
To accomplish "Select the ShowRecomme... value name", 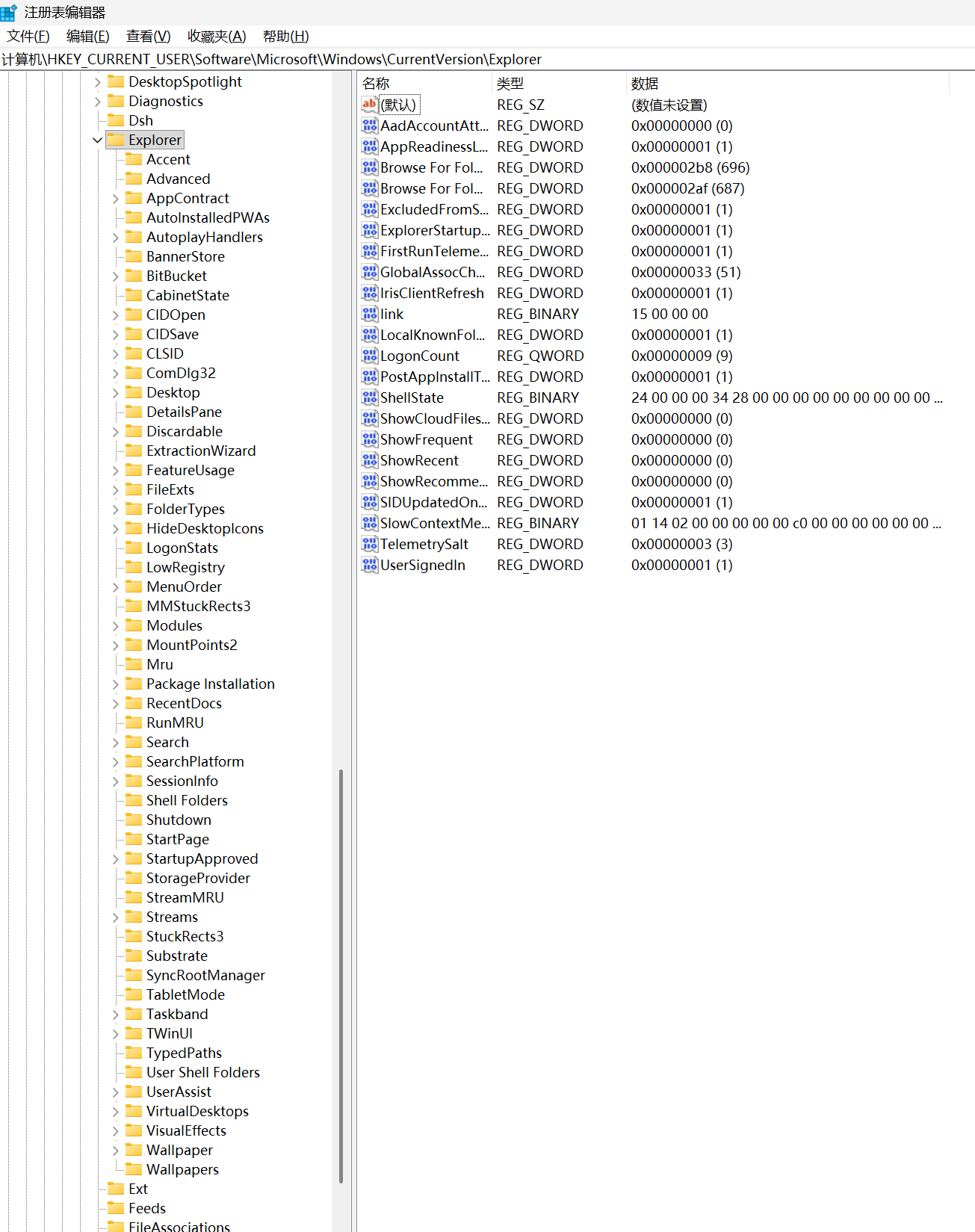I will tap(433, 481).
